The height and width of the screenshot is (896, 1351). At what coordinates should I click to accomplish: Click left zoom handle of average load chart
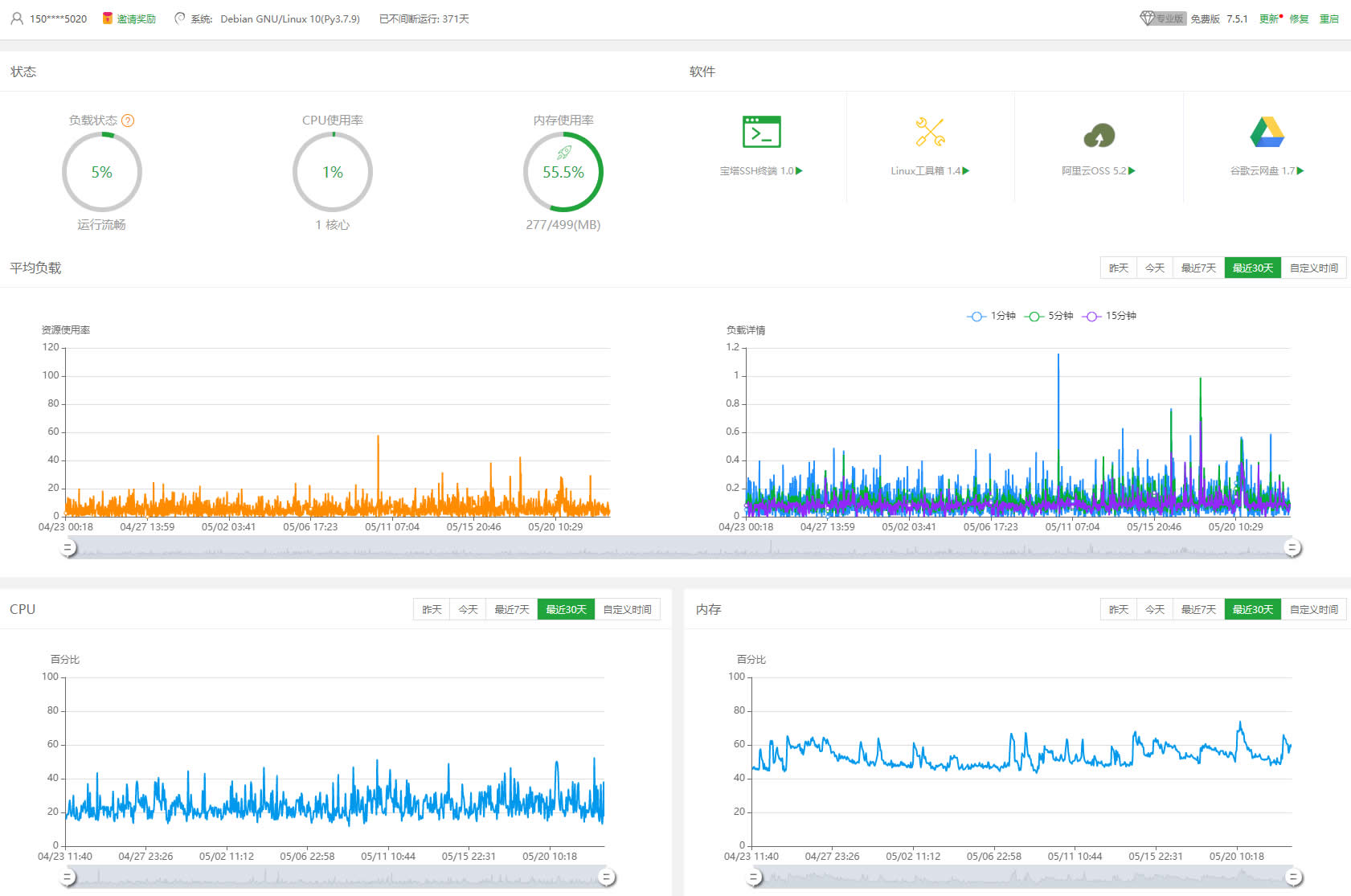68,548
